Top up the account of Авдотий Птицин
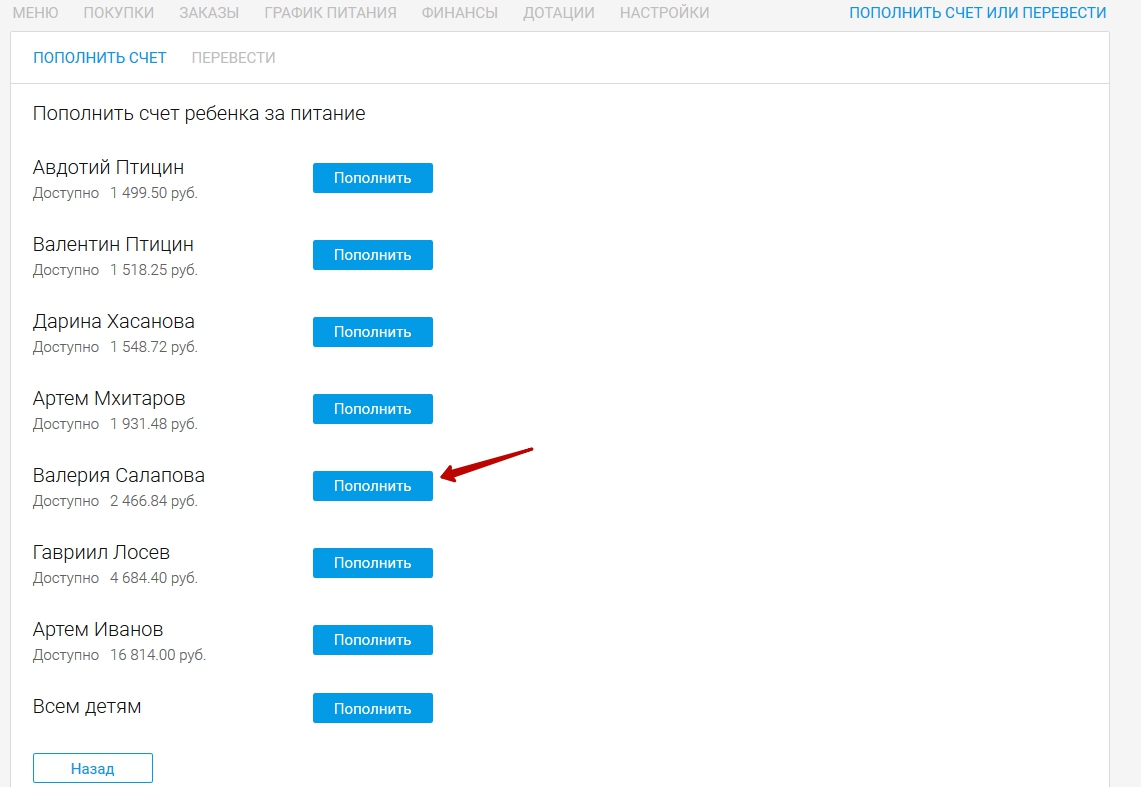The image size is (1141, 787). pyautogui.click(x=373, y=178)
